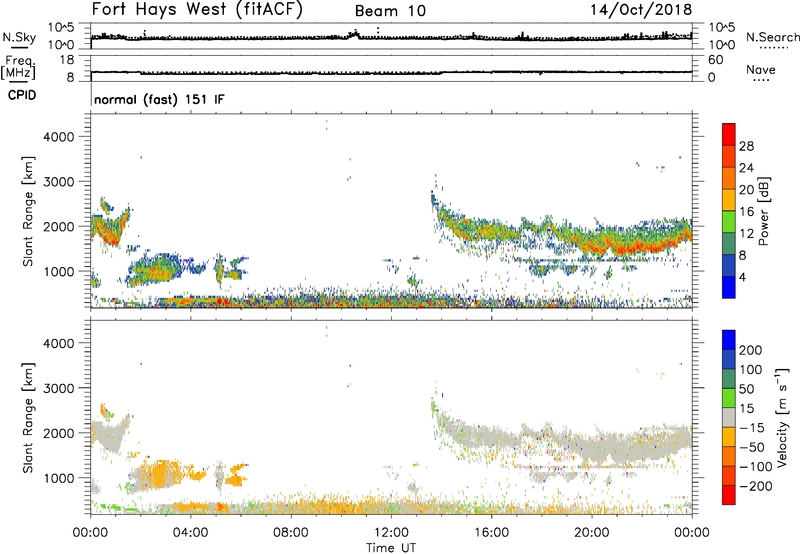Click the '20:00' time tick label

coord(591,533)
